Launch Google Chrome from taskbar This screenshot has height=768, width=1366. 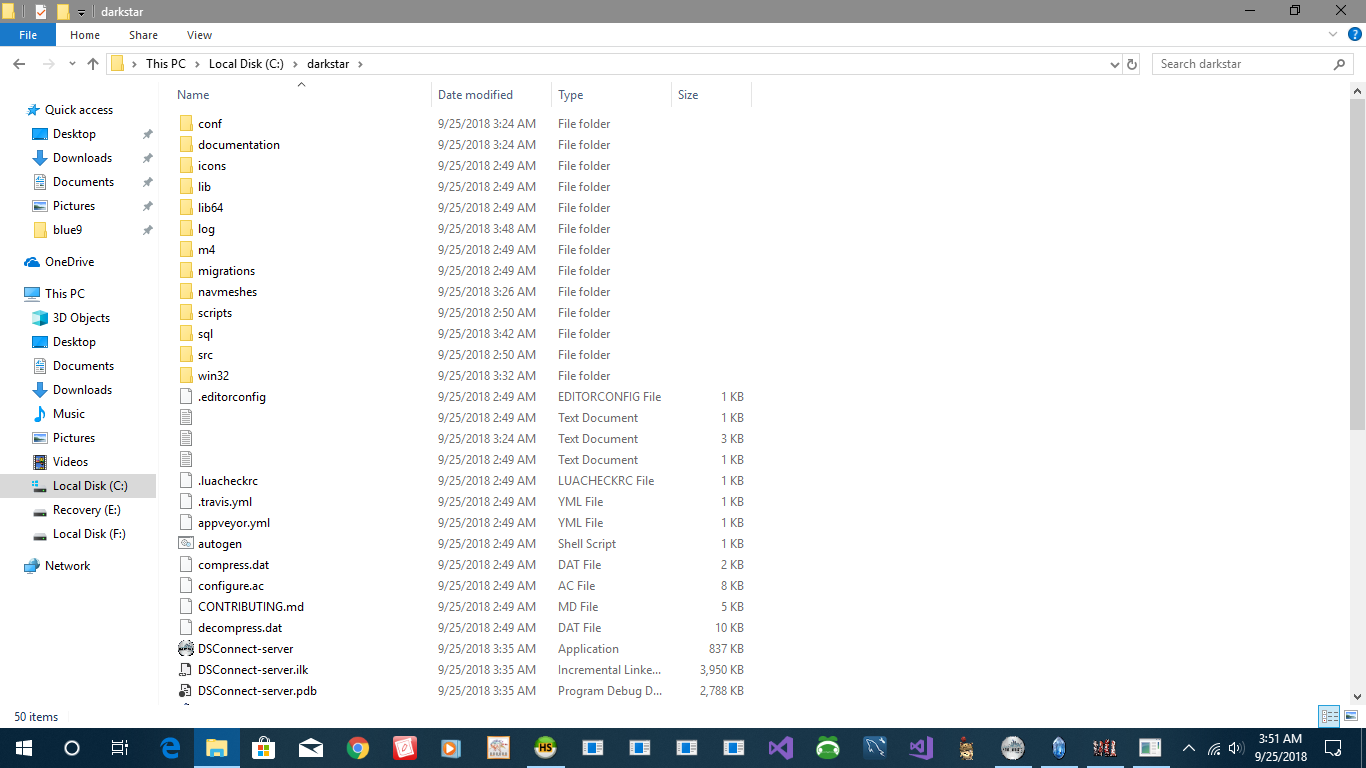click(358, 748)
